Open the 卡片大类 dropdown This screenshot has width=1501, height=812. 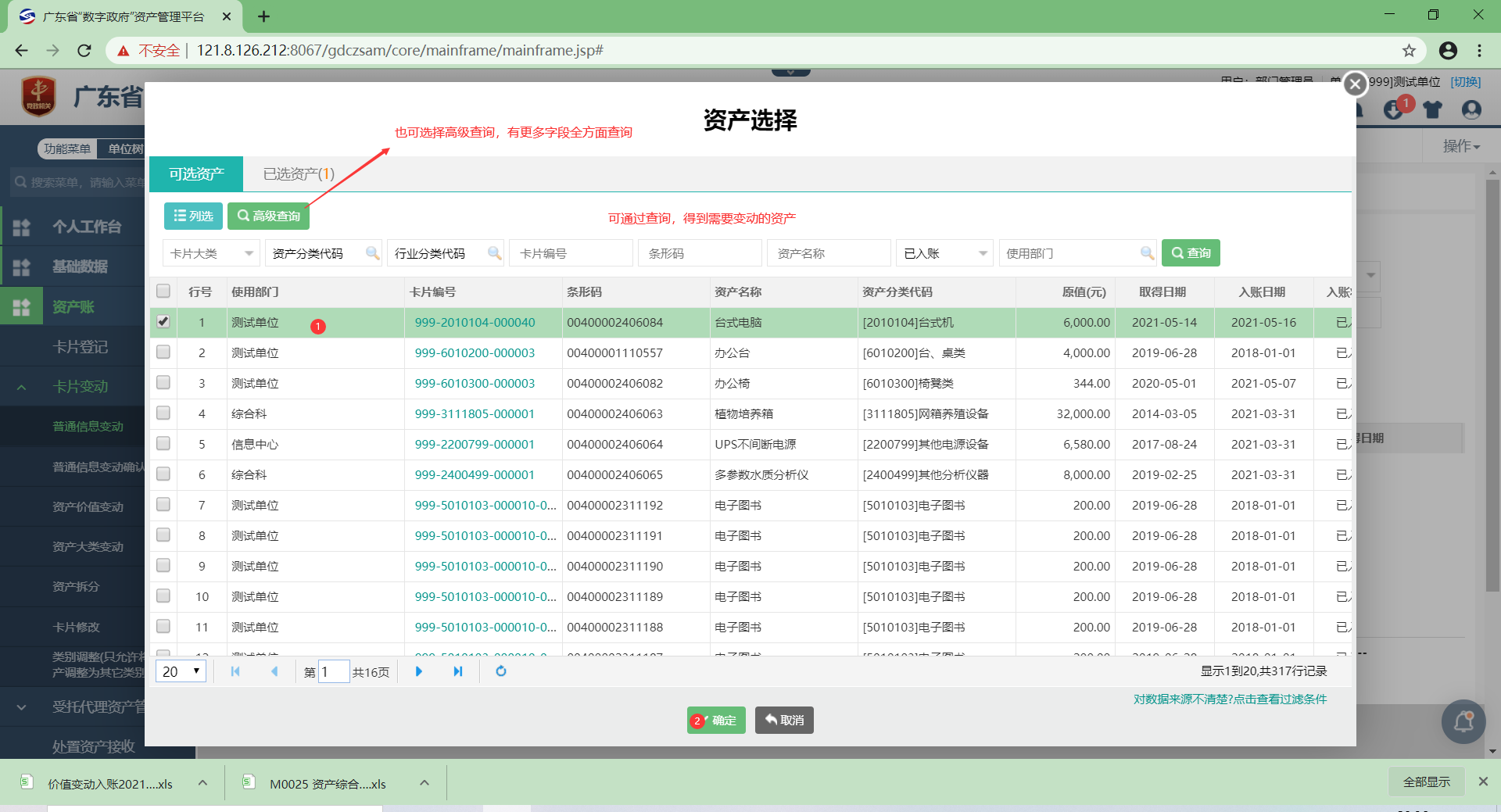[x=211, y=253]
